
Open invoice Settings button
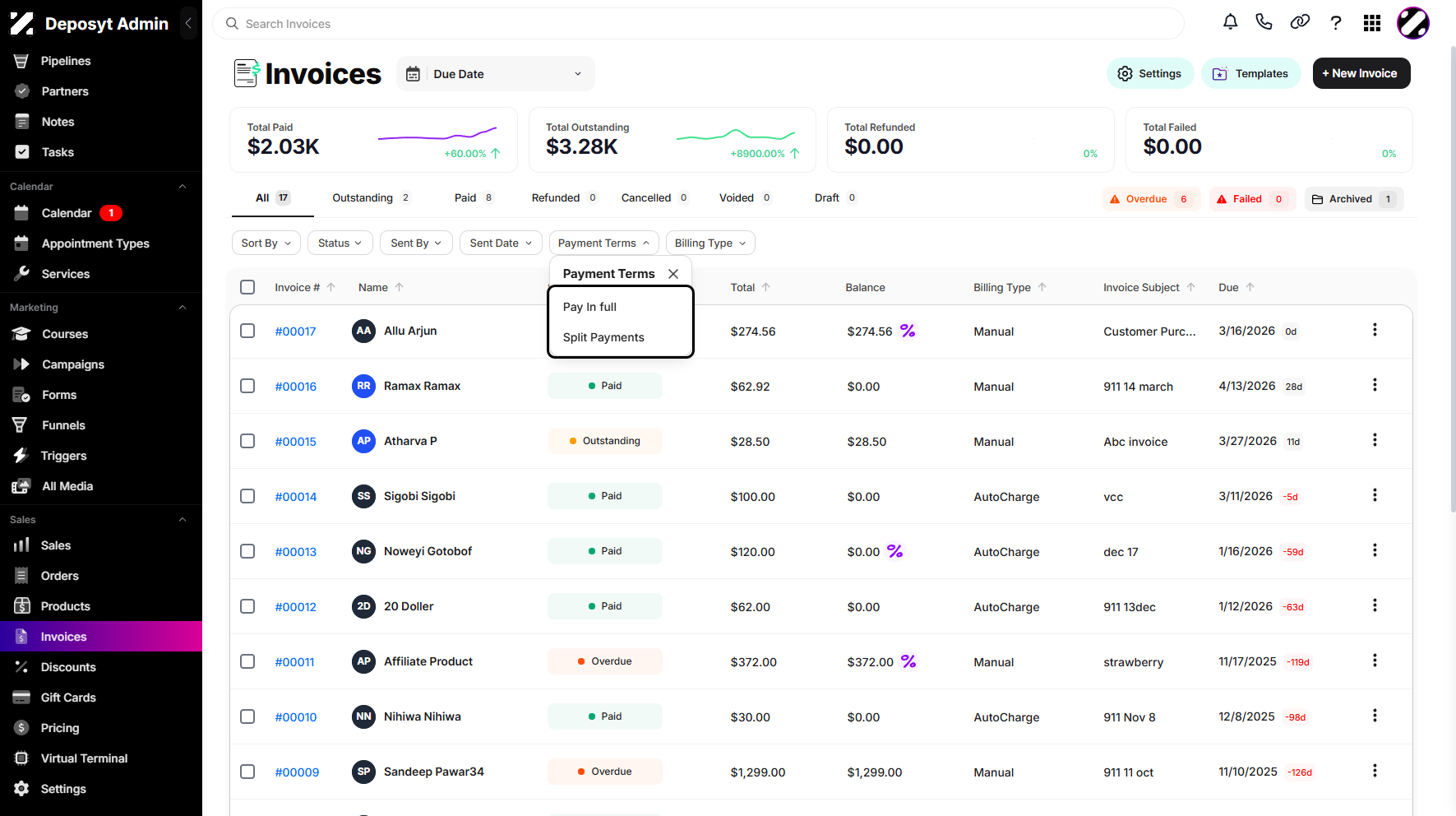(1149, 73)
